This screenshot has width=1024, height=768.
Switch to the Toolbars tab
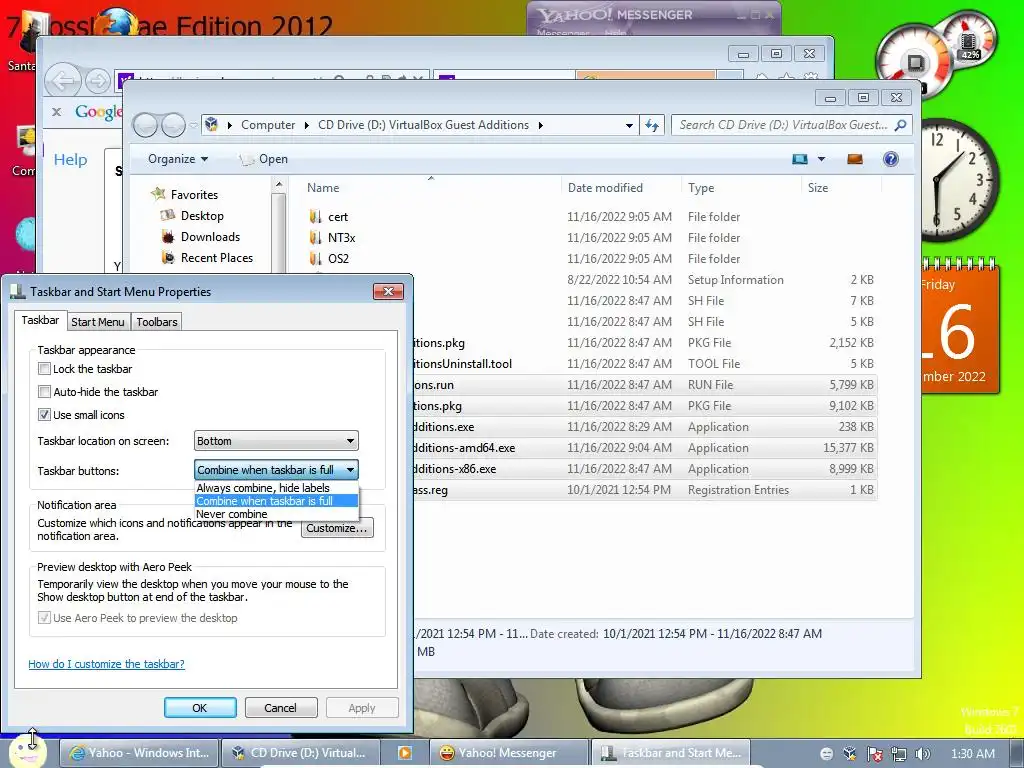157,321
